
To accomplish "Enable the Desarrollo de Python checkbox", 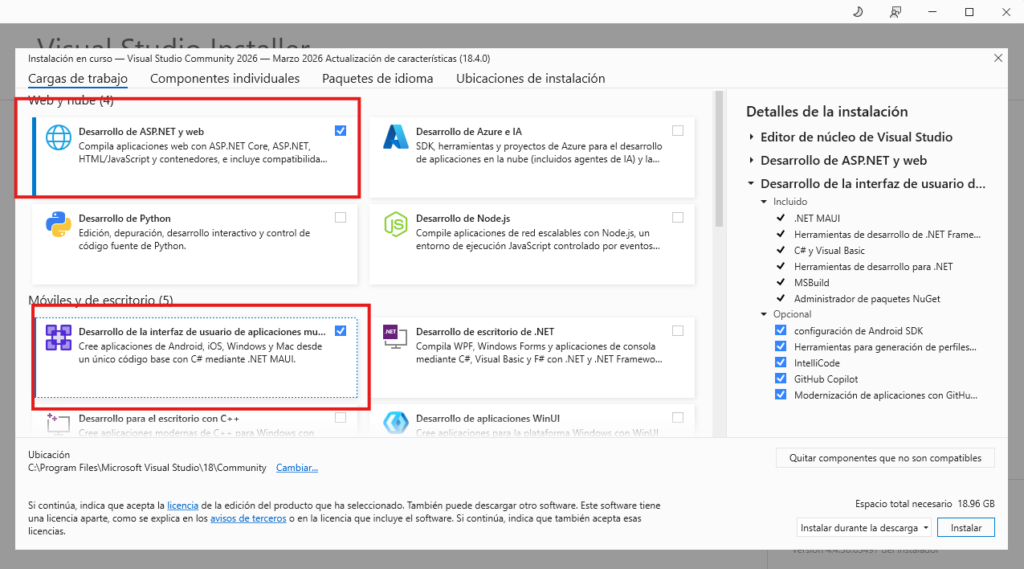I will (341, 217).
